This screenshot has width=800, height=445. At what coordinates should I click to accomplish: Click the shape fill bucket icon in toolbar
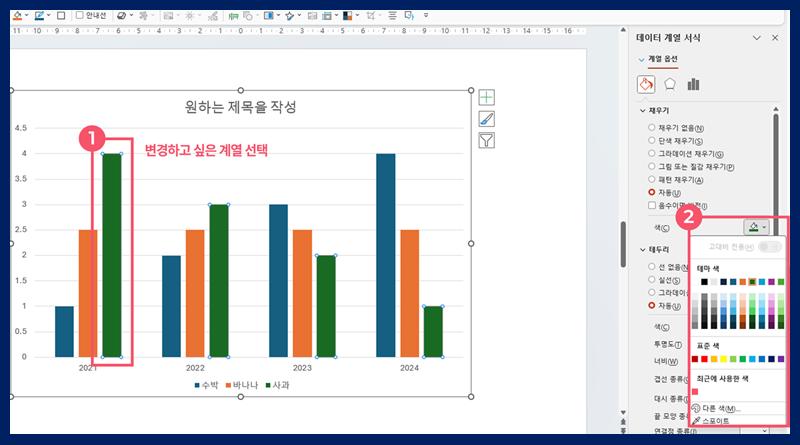[17, 16]
